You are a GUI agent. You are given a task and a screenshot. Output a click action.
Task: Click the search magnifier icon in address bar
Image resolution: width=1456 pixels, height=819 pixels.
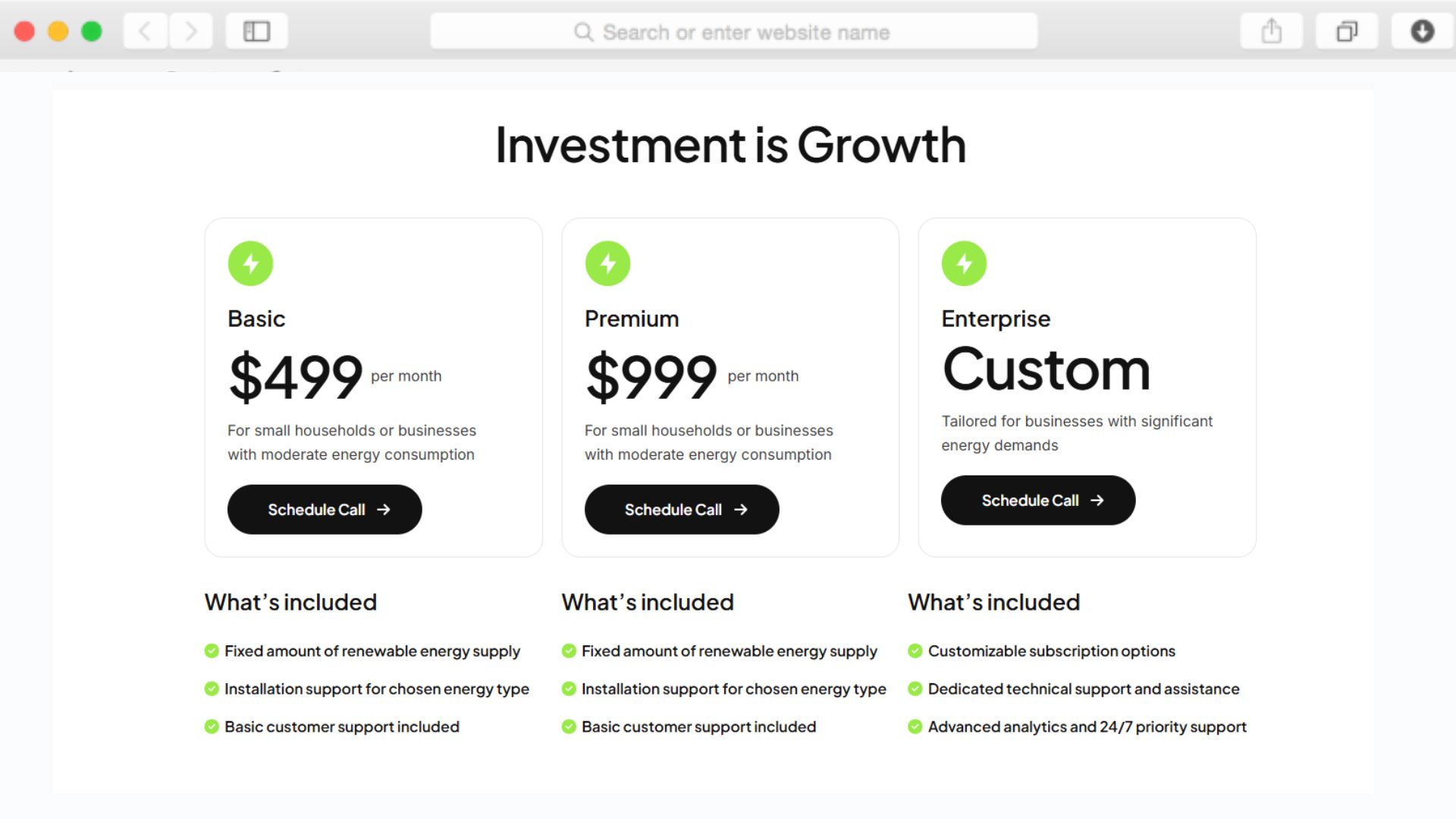pyautogui.click(x=583, y=32)
